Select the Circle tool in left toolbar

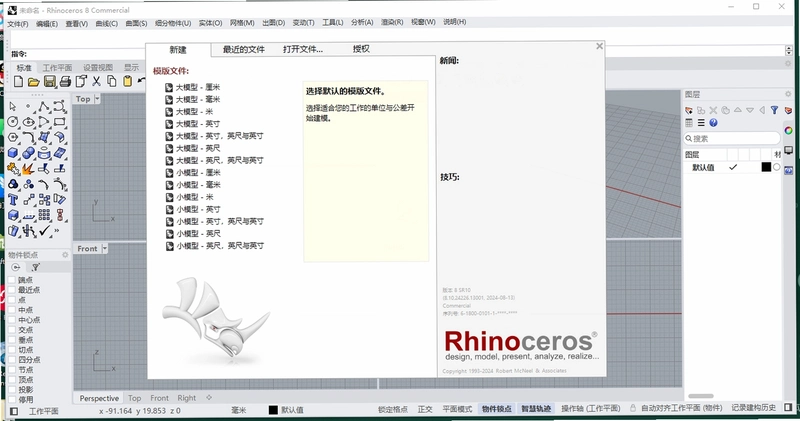13,122
